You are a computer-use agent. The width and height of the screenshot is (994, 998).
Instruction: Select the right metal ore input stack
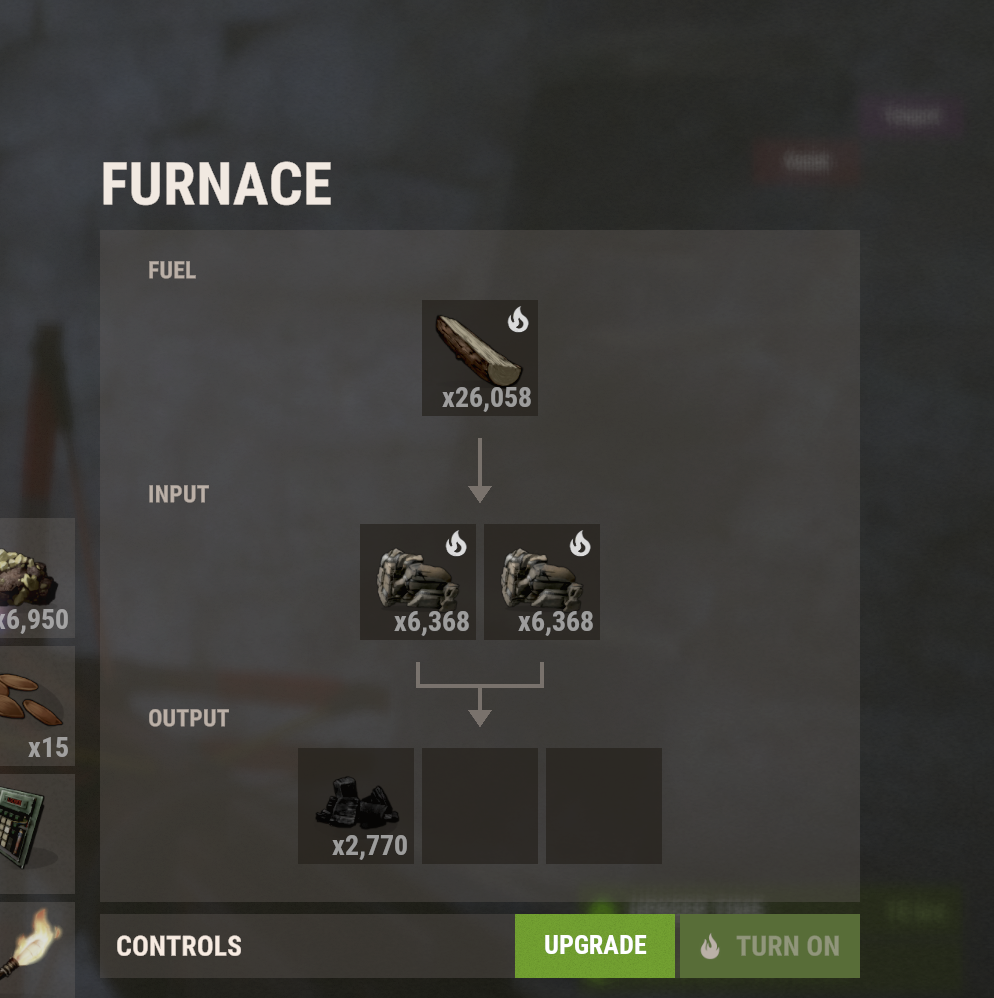[x=542, y=582]
